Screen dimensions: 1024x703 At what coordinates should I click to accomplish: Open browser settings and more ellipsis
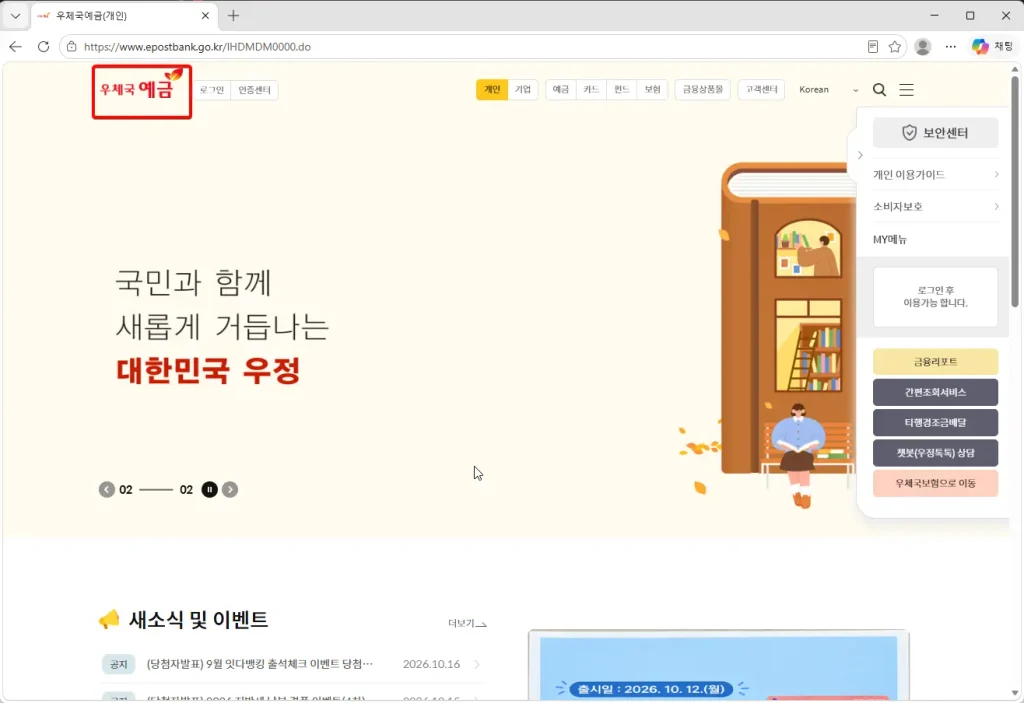pos(951,46)
